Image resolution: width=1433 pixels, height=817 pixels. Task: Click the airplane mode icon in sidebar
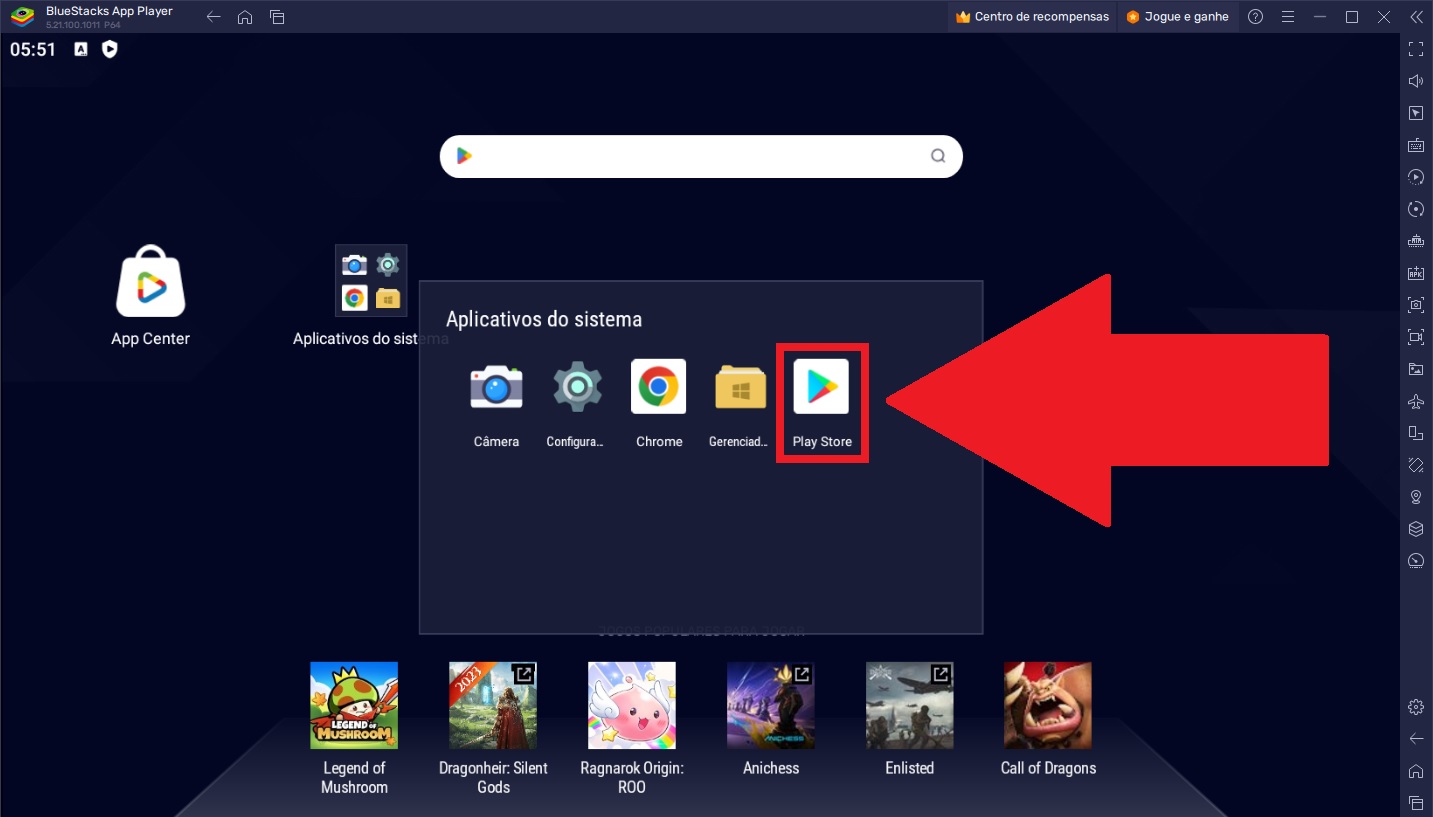click(1415, 400)
